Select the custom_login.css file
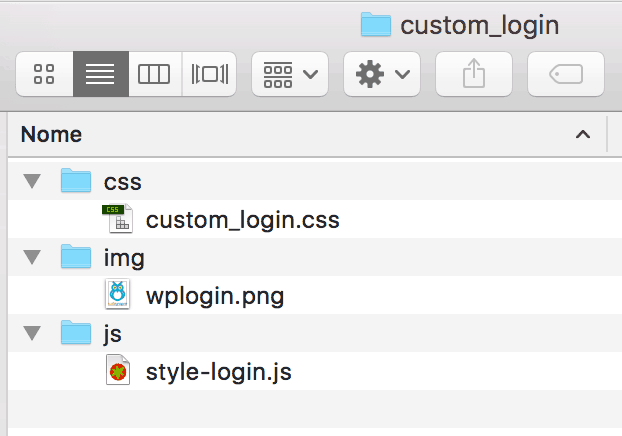The height and width of the screenshot is (436, 622). pyautogui.click(x=242, y=220)
